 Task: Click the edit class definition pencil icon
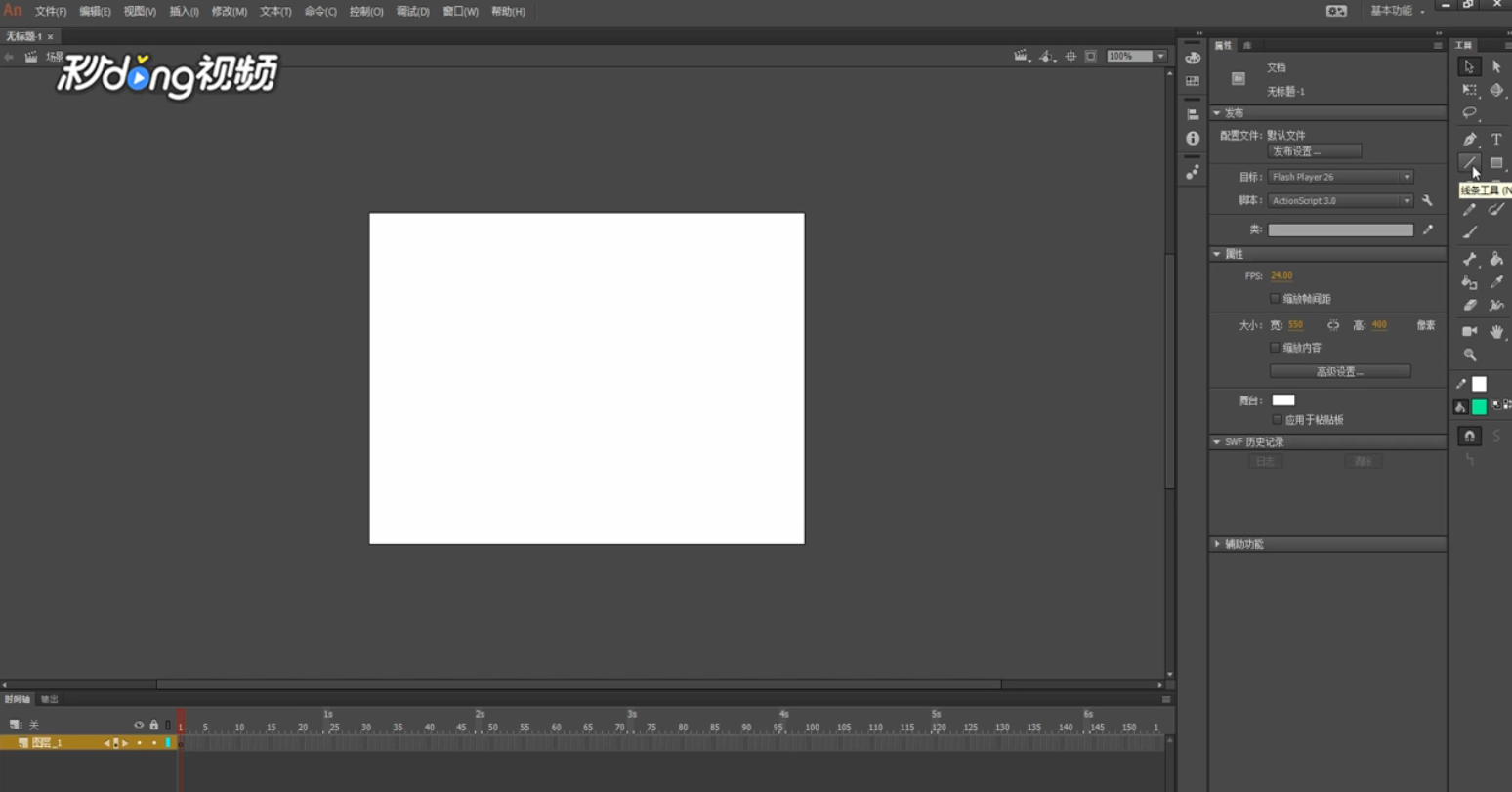1428,230
